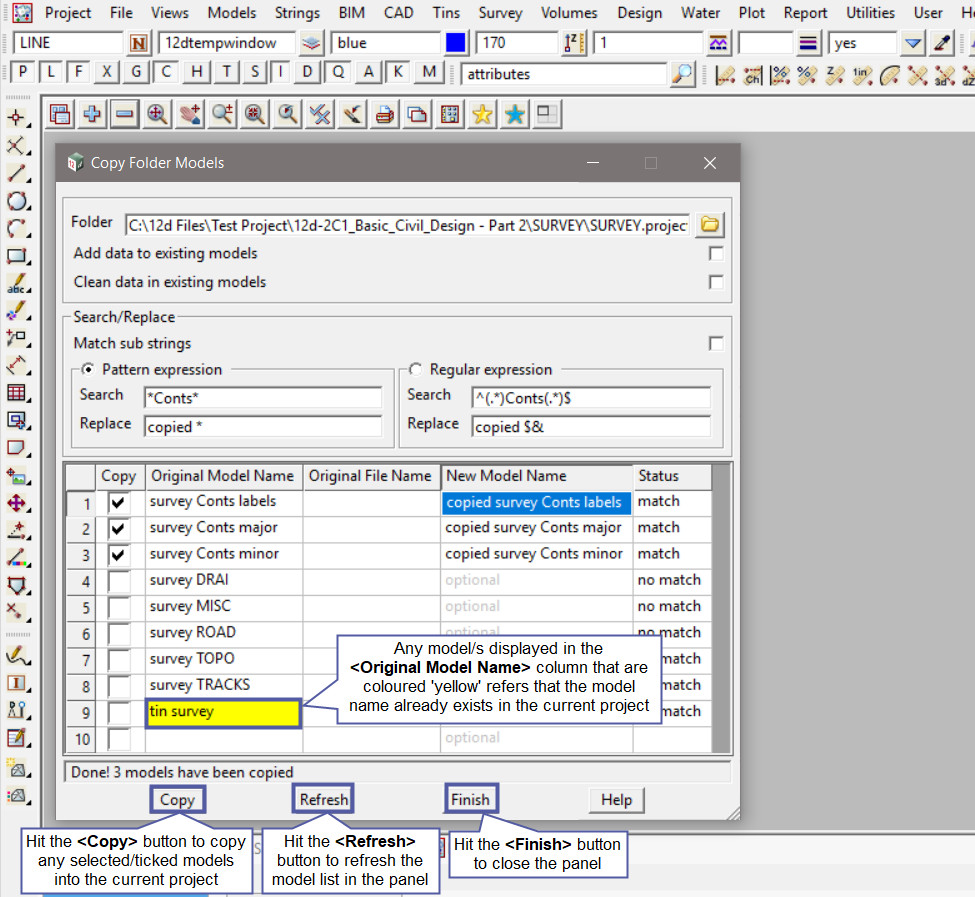The image size is (975, 897).
Task: Click the table grid icon in left toolbar
Action: [16, 393]
